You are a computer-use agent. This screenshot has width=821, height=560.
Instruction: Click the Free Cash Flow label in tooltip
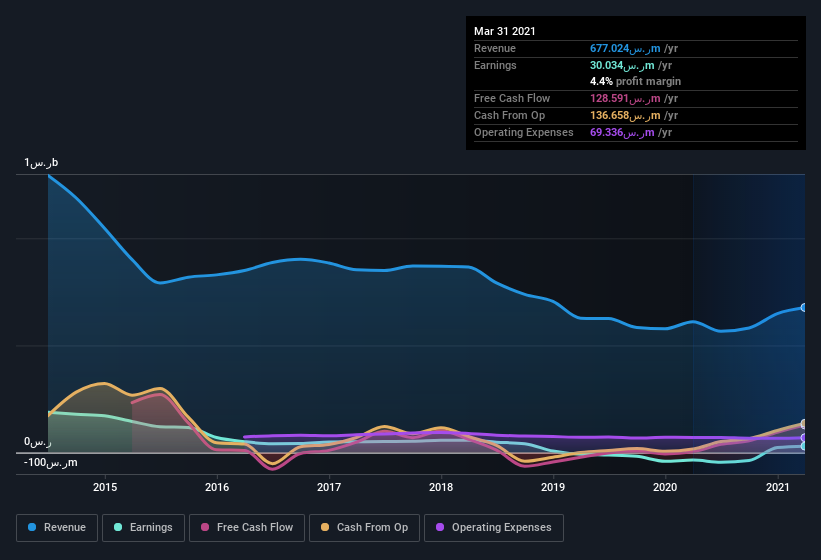[512, 98]
